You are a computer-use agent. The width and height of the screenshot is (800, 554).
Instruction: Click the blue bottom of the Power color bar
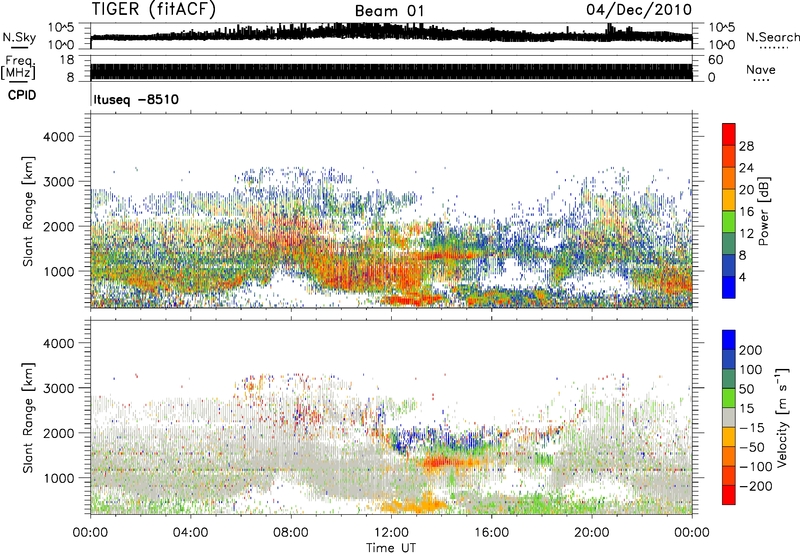[729, 287]
